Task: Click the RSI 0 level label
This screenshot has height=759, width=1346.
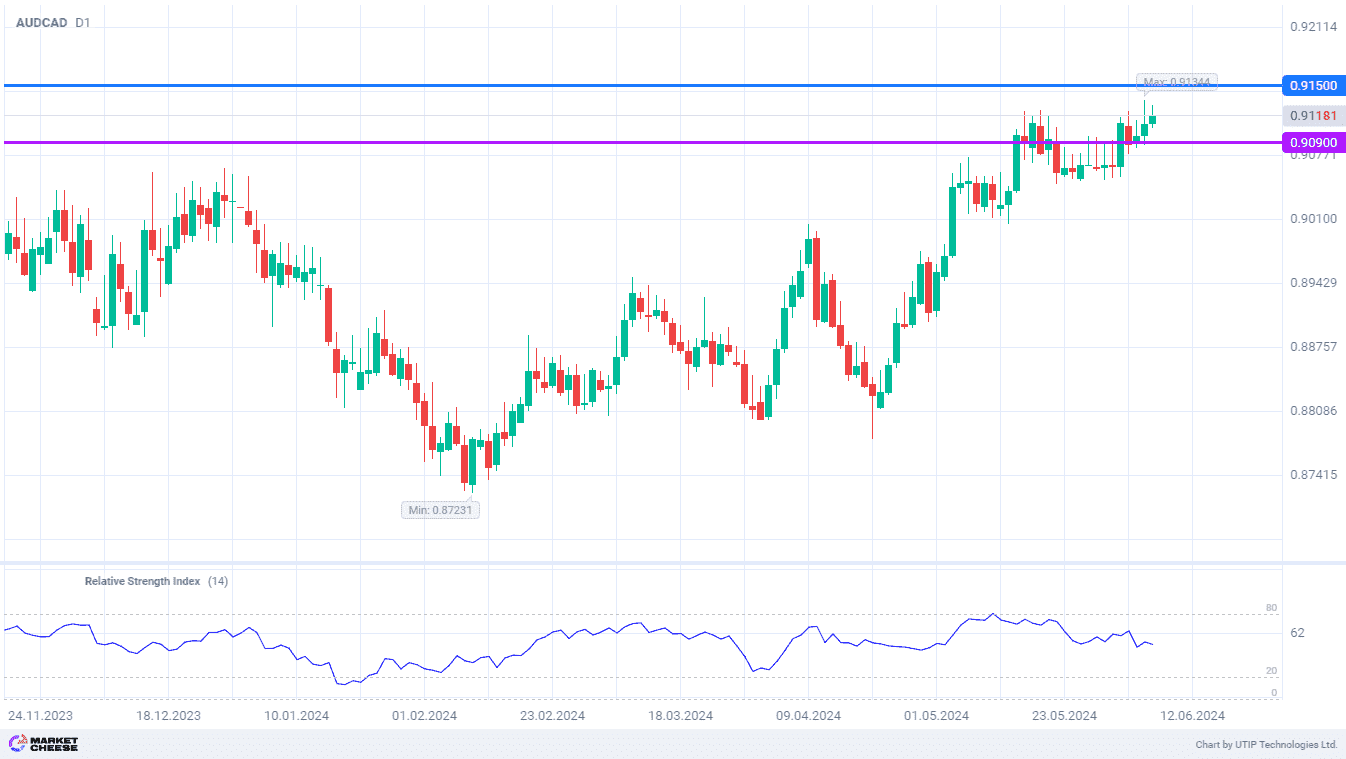Action: pyautogui.click(x=1274, y=693)
